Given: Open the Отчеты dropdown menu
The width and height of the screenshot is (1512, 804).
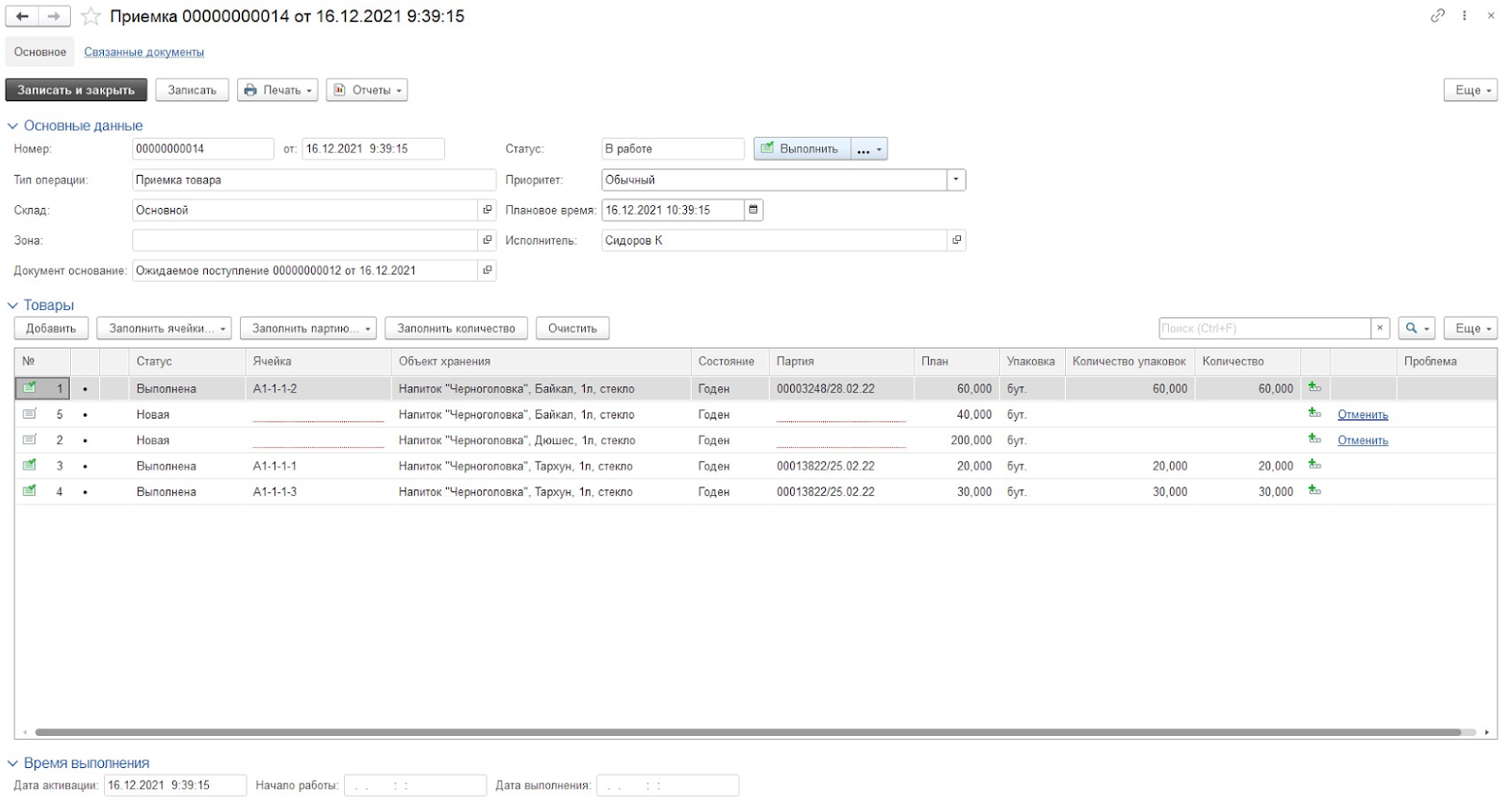Looking at the screenshot, I should click(367, 90).
